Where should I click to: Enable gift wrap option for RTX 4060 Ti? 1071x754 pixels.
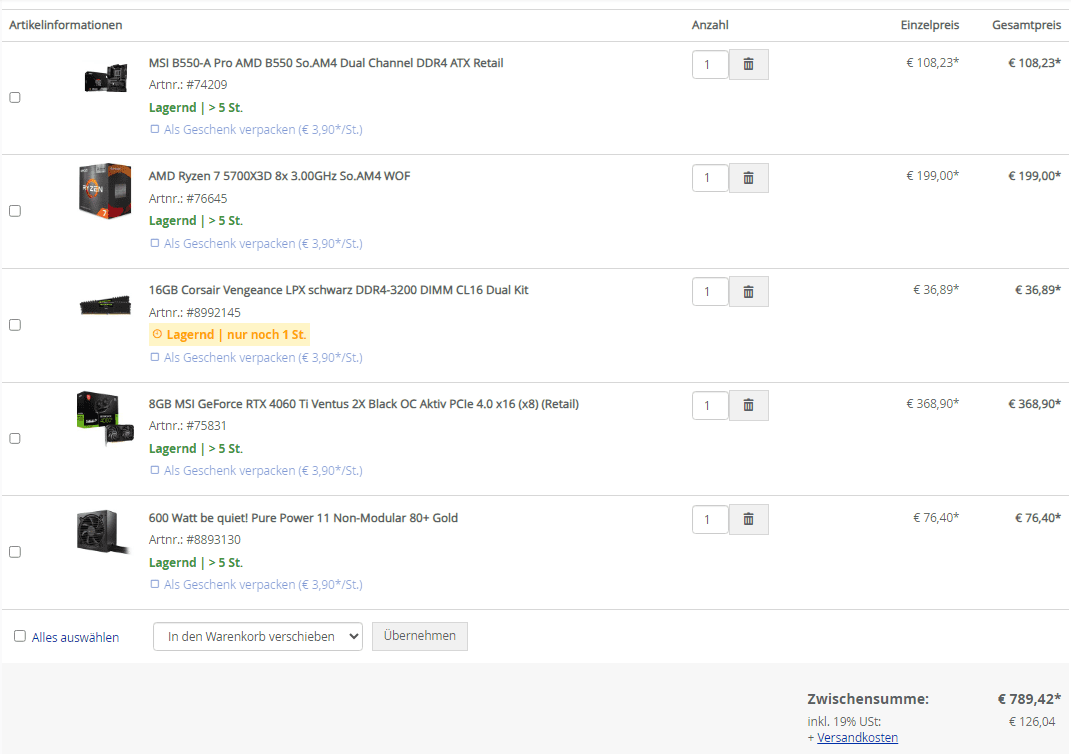pyautogui.click(x=155, y=471)
